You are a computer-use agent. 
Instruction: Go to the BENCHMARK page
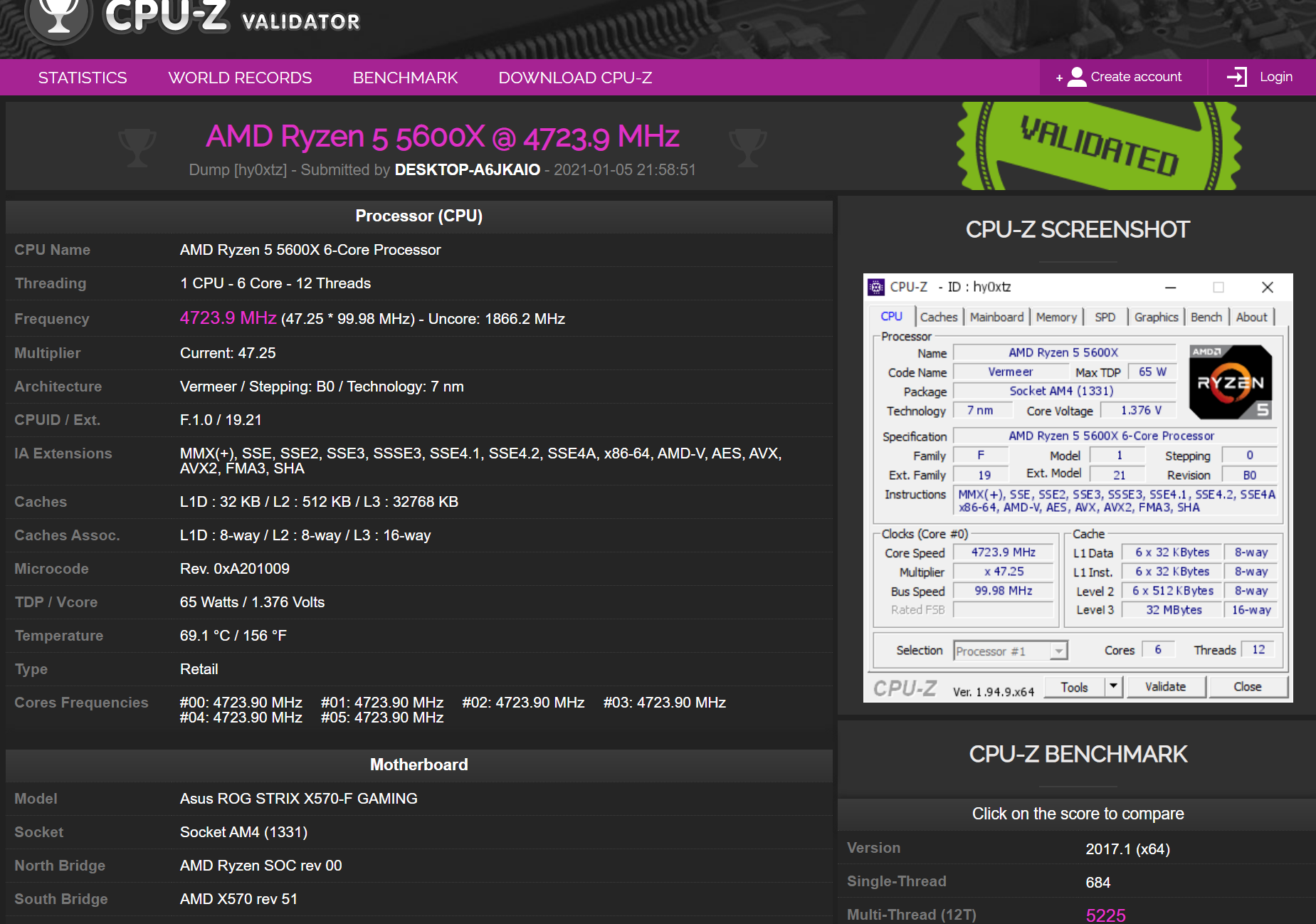[405, 78]
